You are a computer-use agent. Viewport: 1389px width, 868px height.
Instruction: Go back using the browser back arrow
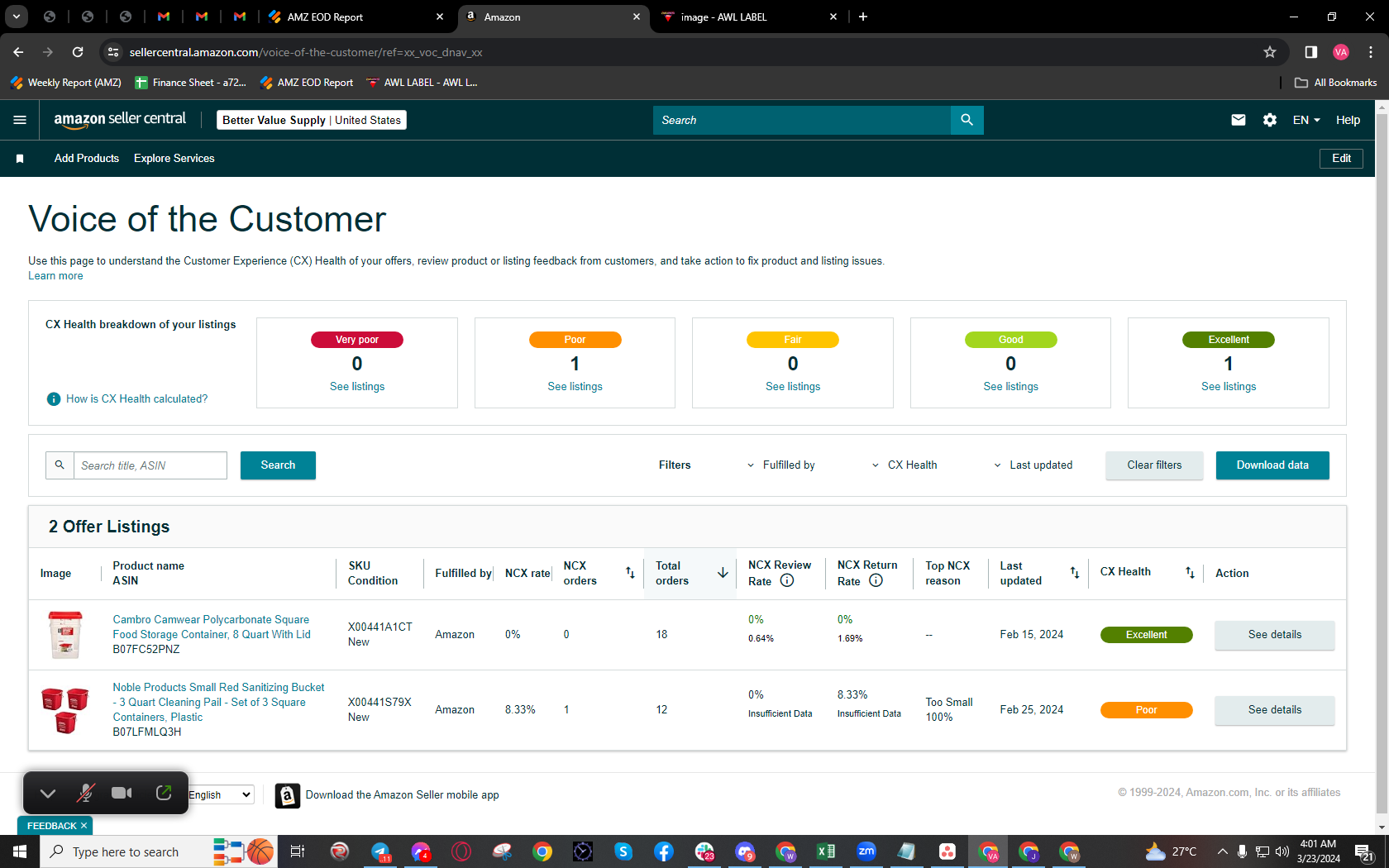pyautogui.click(x=18, y=52)
